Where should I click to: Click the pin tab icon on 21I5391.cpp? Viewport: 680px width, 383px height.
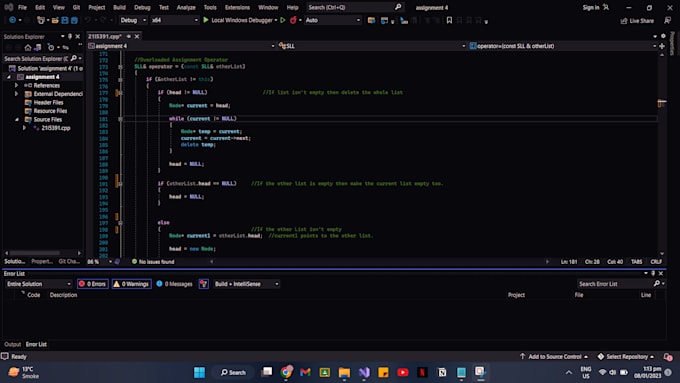[129, 36]
